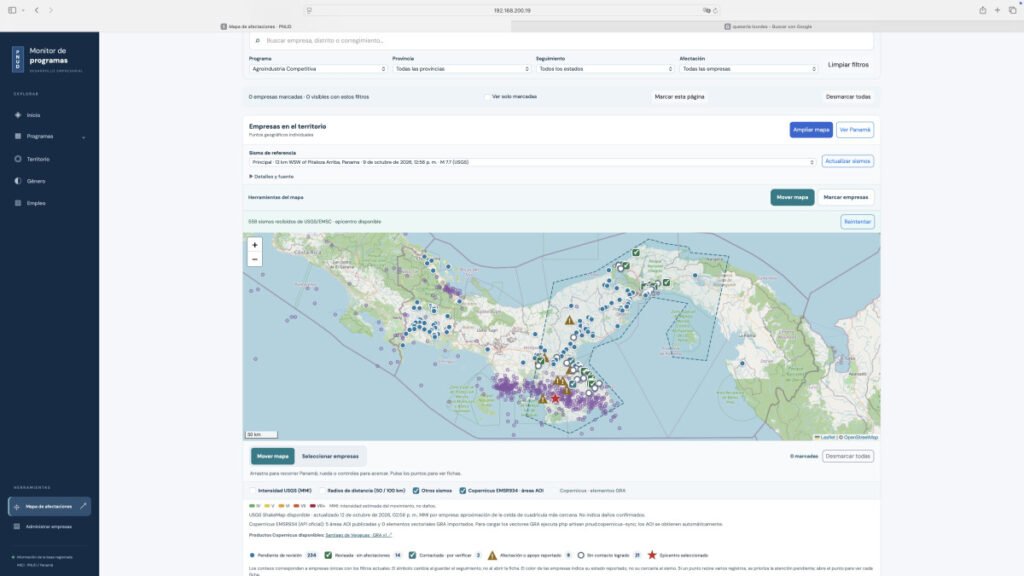Viewport: 1024px width, 576px height.
Task: Zoom out the map with minus button
Action: tap(255, 259)
